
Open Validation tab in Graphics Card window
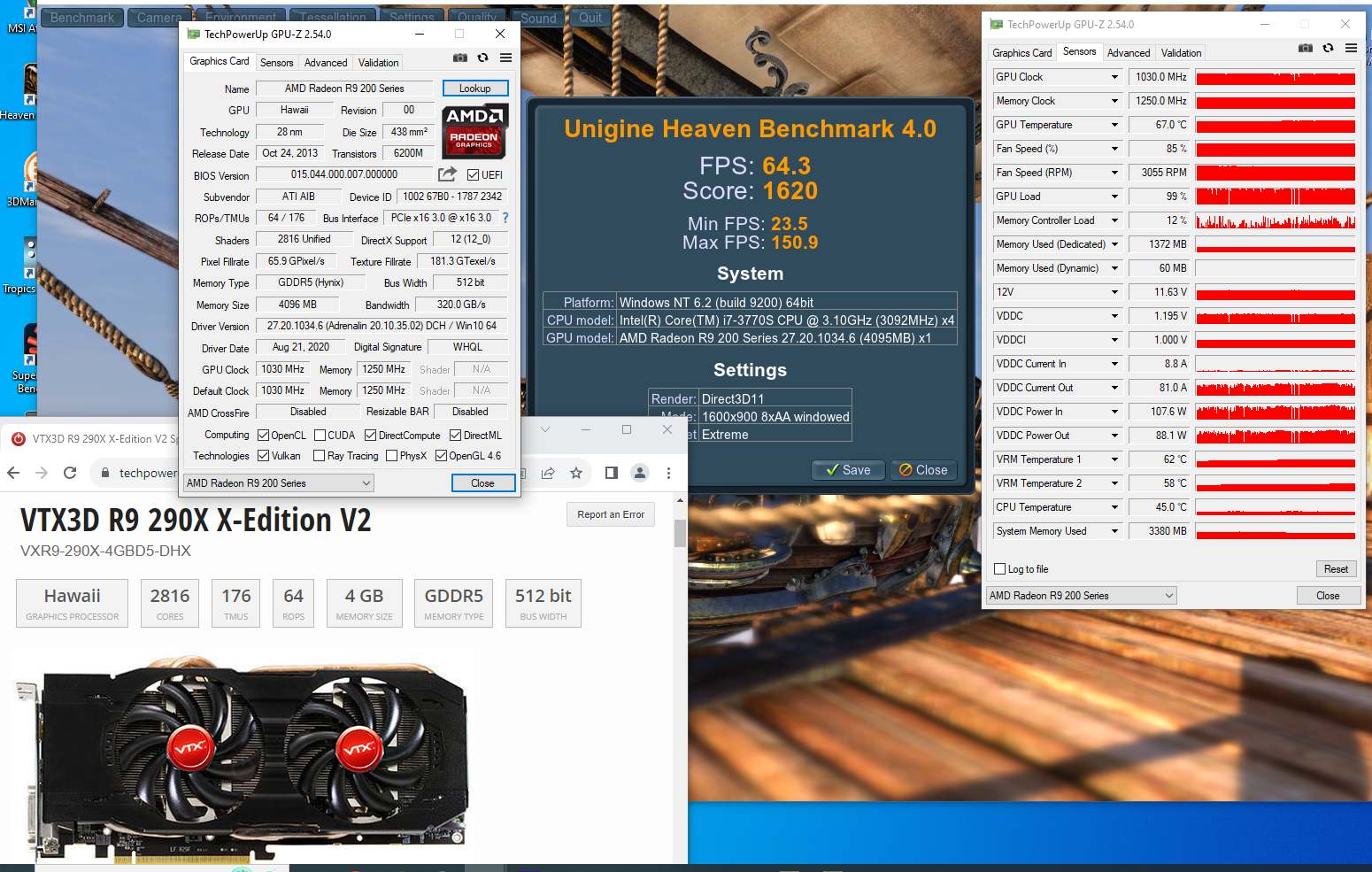[x=378, y=63]
